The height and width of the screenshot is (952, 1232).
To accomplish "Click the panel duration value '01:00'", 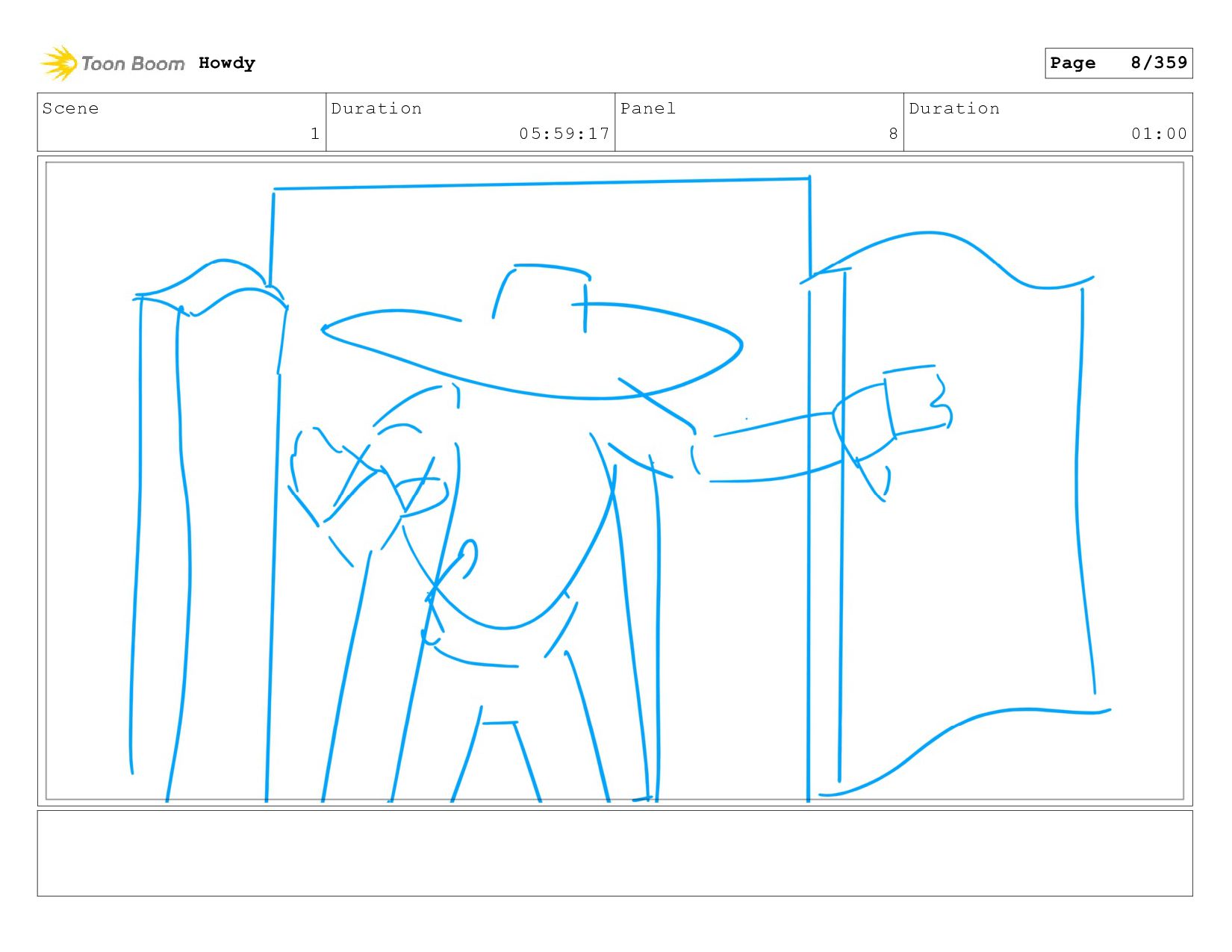I will click(x=1159, y=134).
